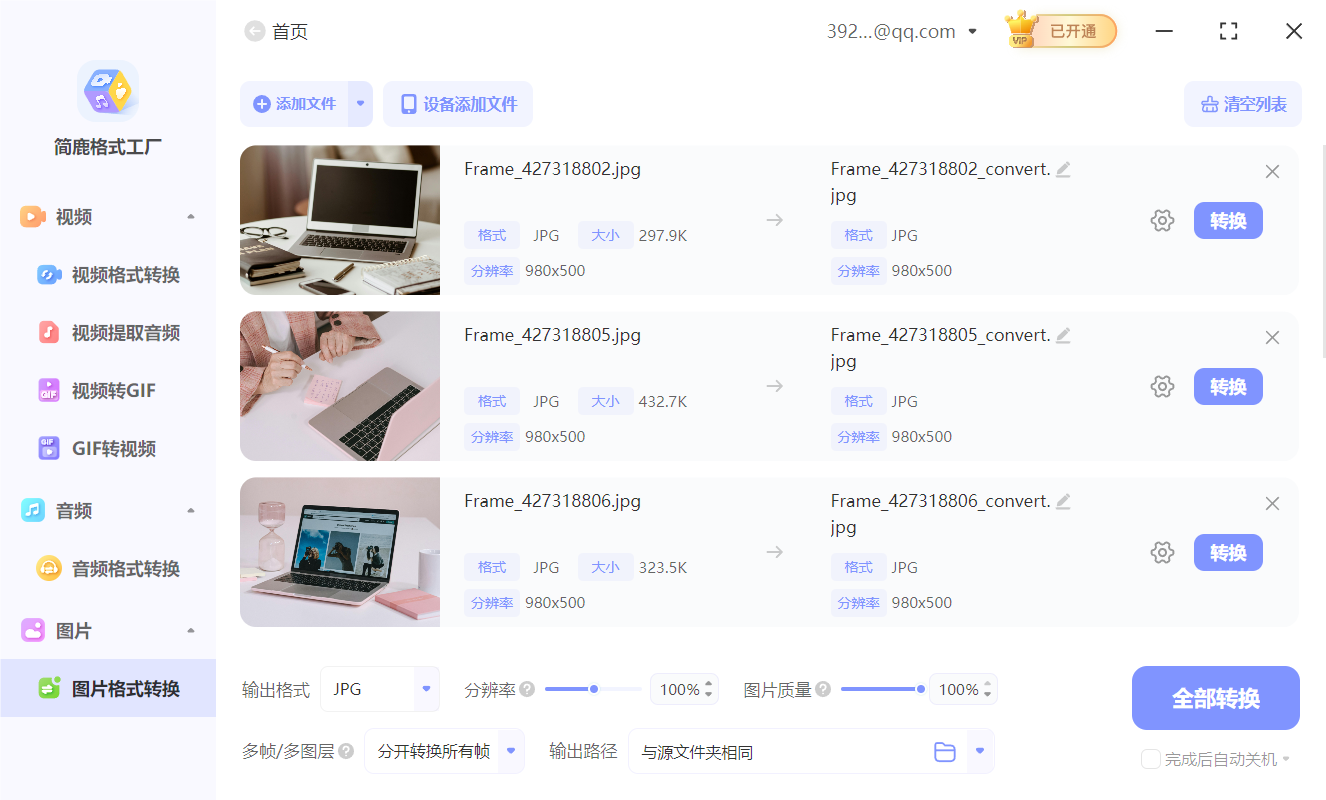Remove Frame_427318806.jpg from the list
This screenshot has height=800, width=1326.
pyautogui.click(x=1272, y=503)
